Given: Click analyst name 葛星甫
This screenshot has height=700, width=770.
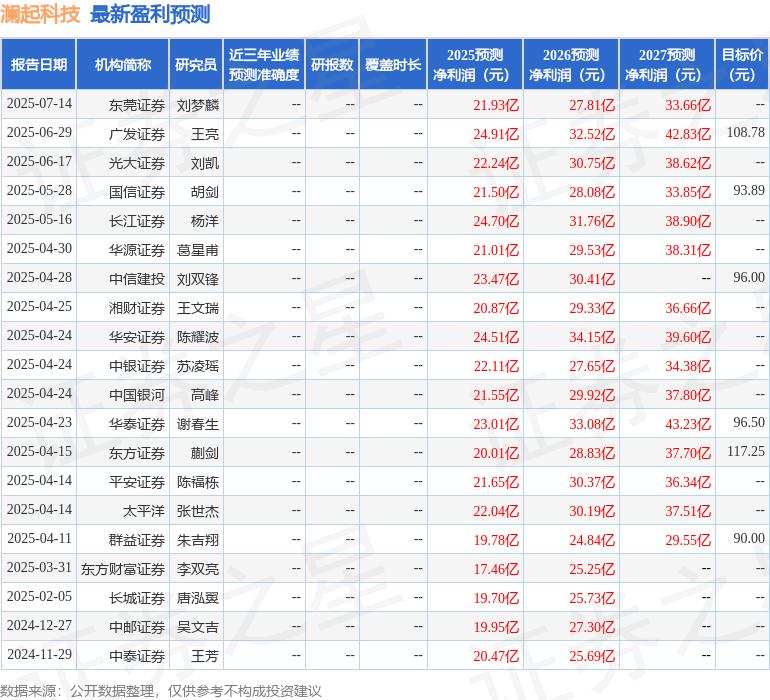Looking at the screenshot, I should 197,251.
